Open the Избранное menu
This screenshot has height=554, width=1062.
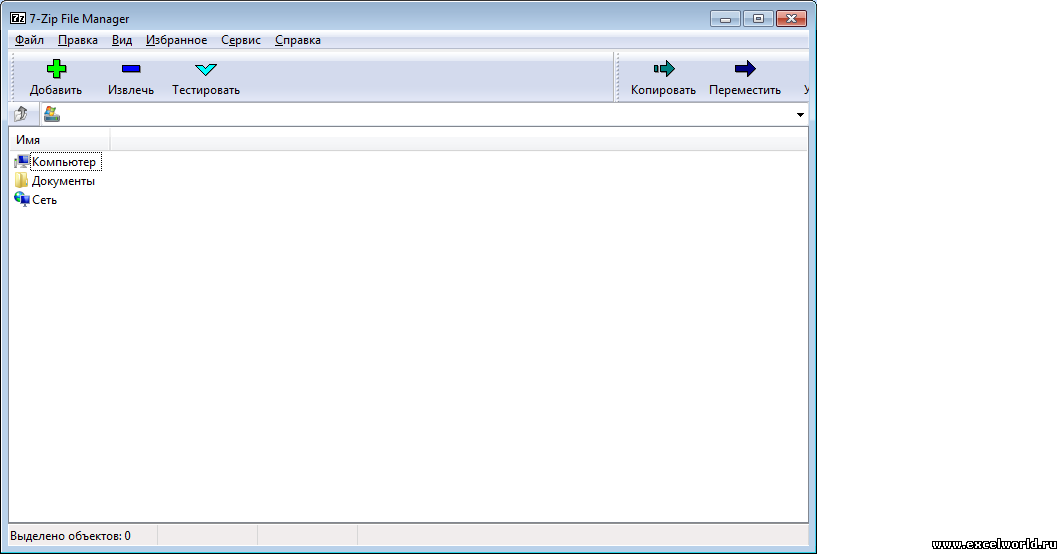point(176,40)
